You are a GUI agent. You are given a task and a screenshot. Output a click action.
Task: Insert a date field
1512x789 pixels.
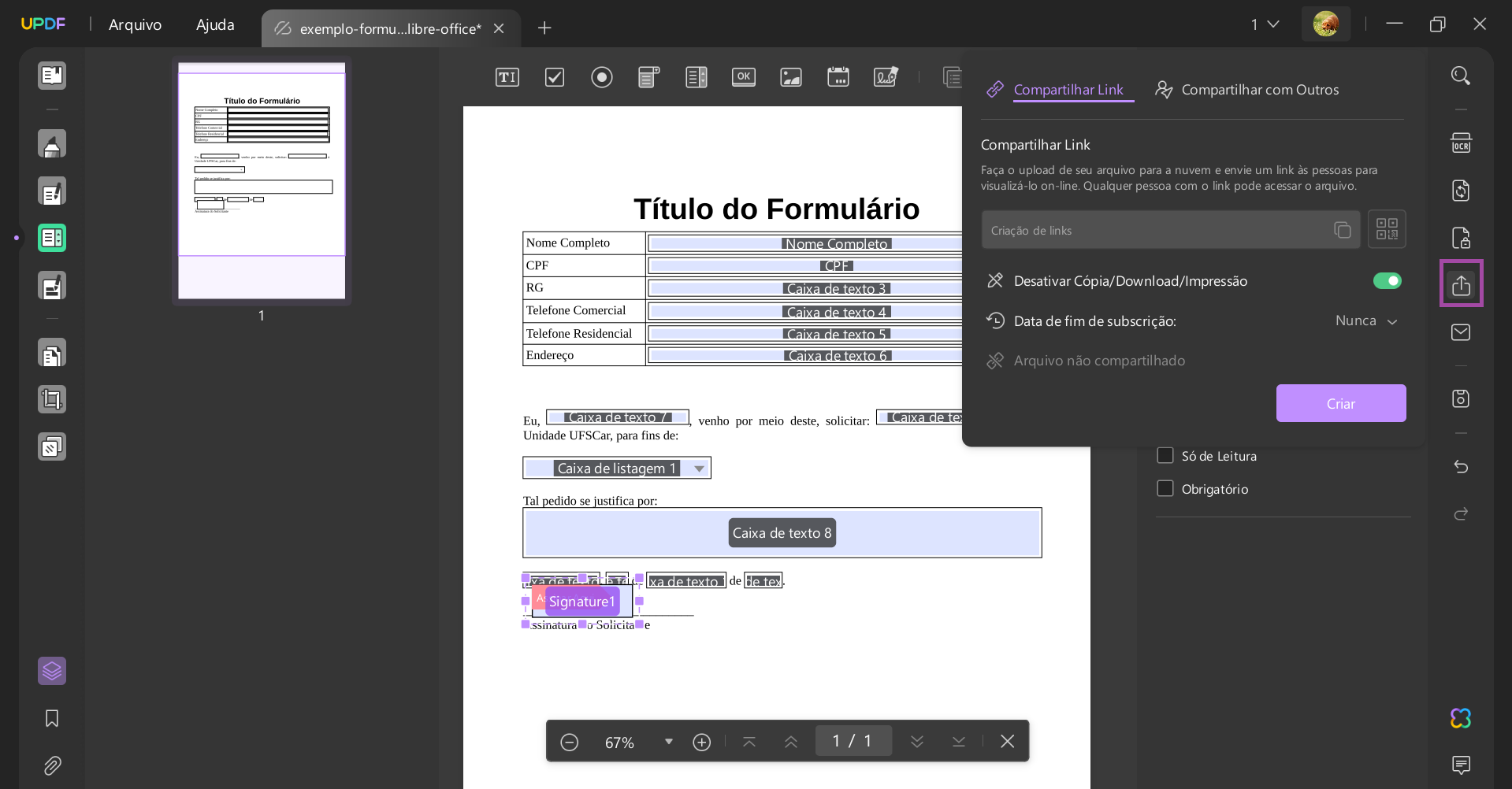838,76
